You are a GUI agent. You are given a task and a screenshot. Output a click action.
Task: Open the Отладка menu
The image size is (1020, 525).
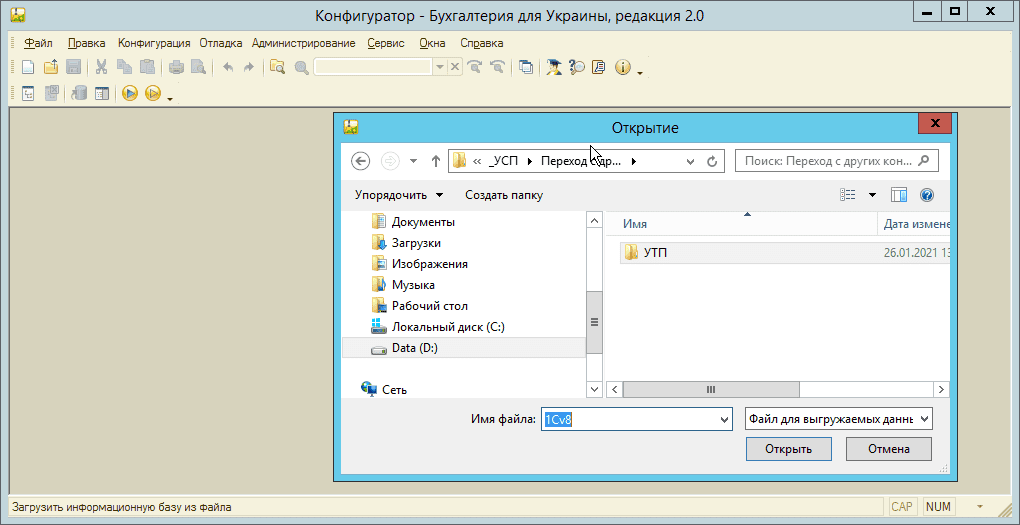221,43
